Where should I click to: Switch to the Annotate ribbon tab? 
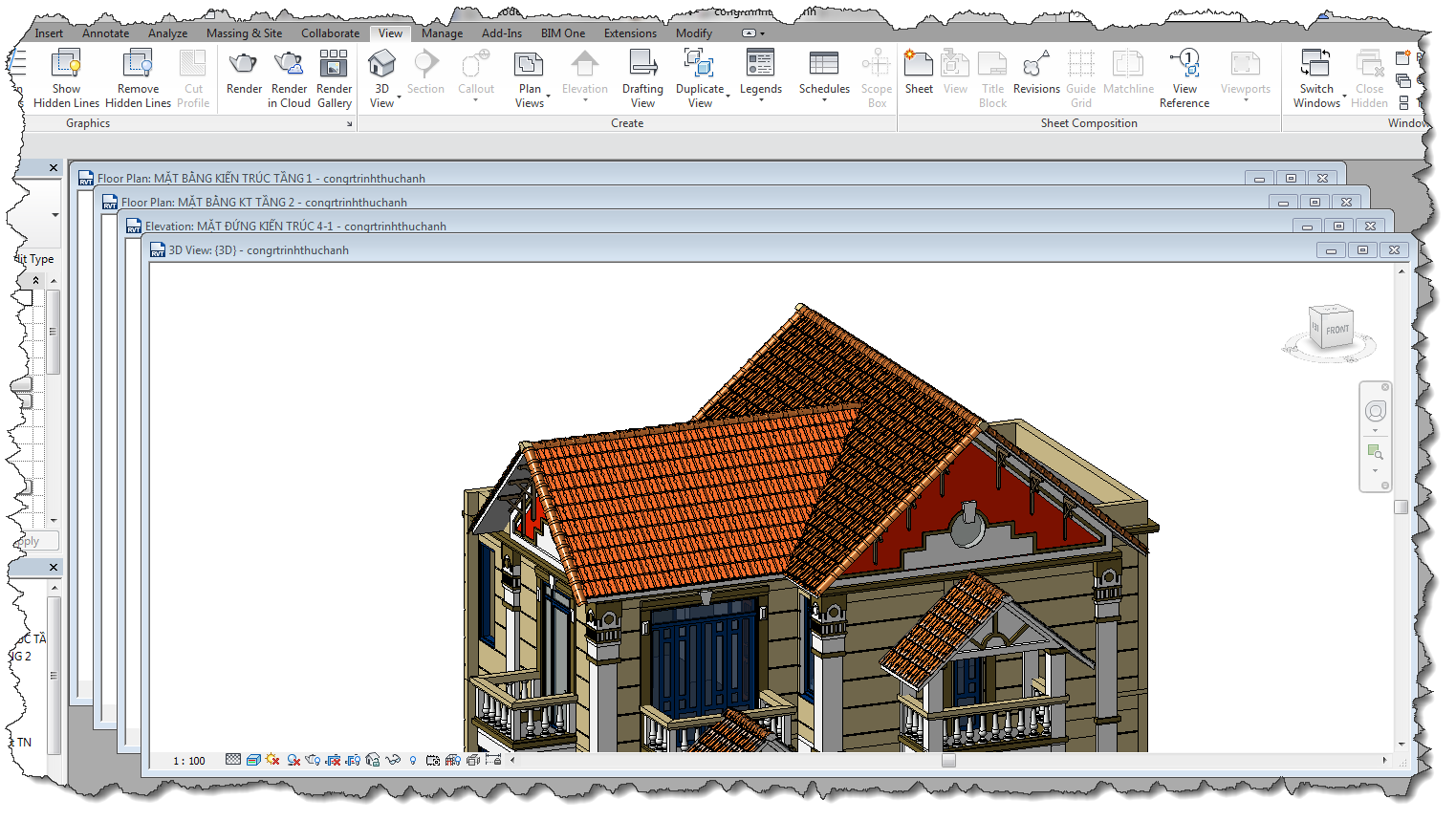coord(105,33)
